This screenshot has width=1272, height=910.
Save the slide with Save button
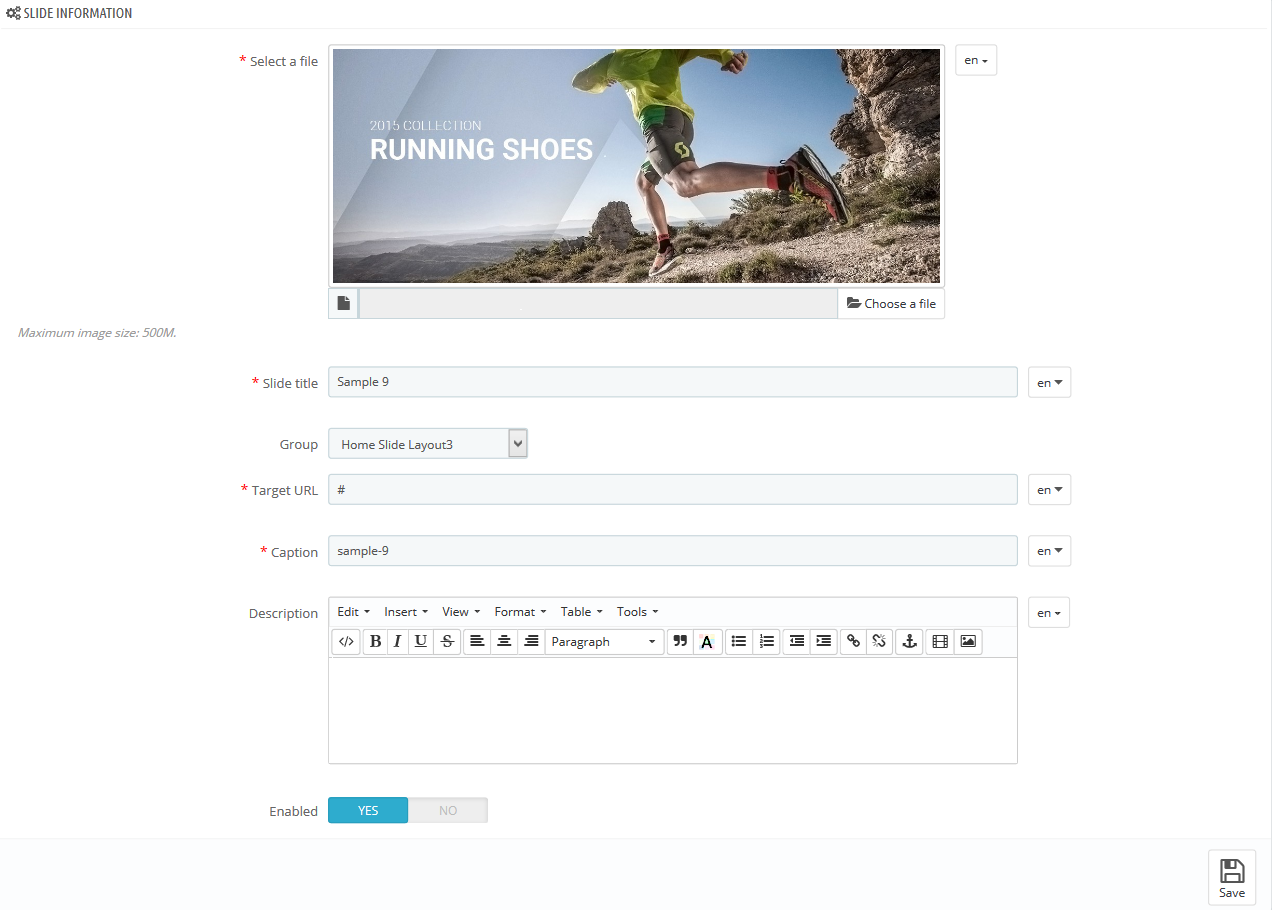[x=1232, y=877]
